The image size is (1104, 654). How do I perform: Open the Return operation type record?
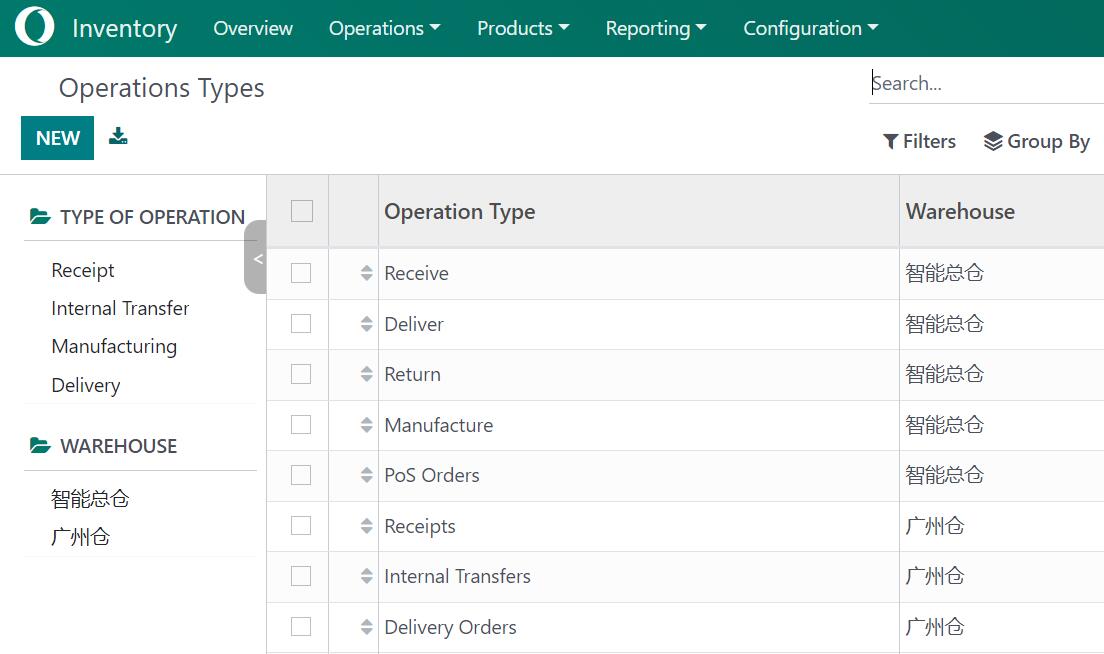[x=413, y=374]
